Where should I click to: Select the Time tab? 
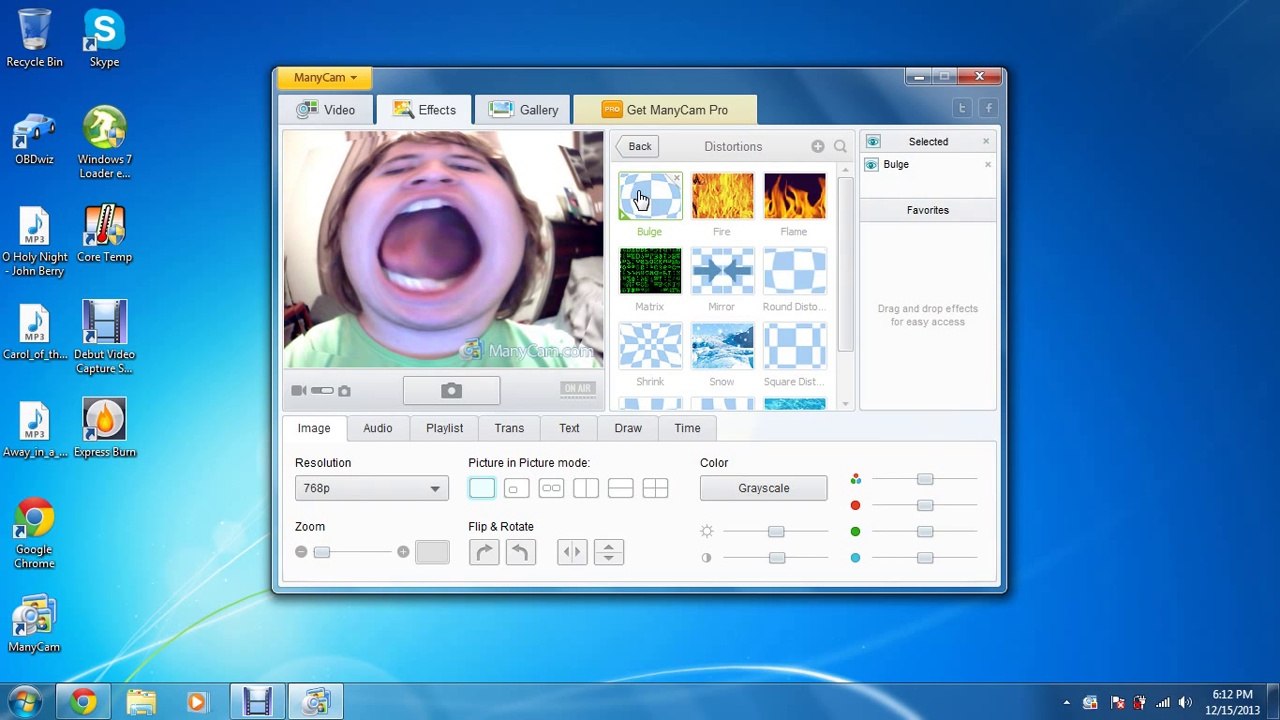click(687, 428)
